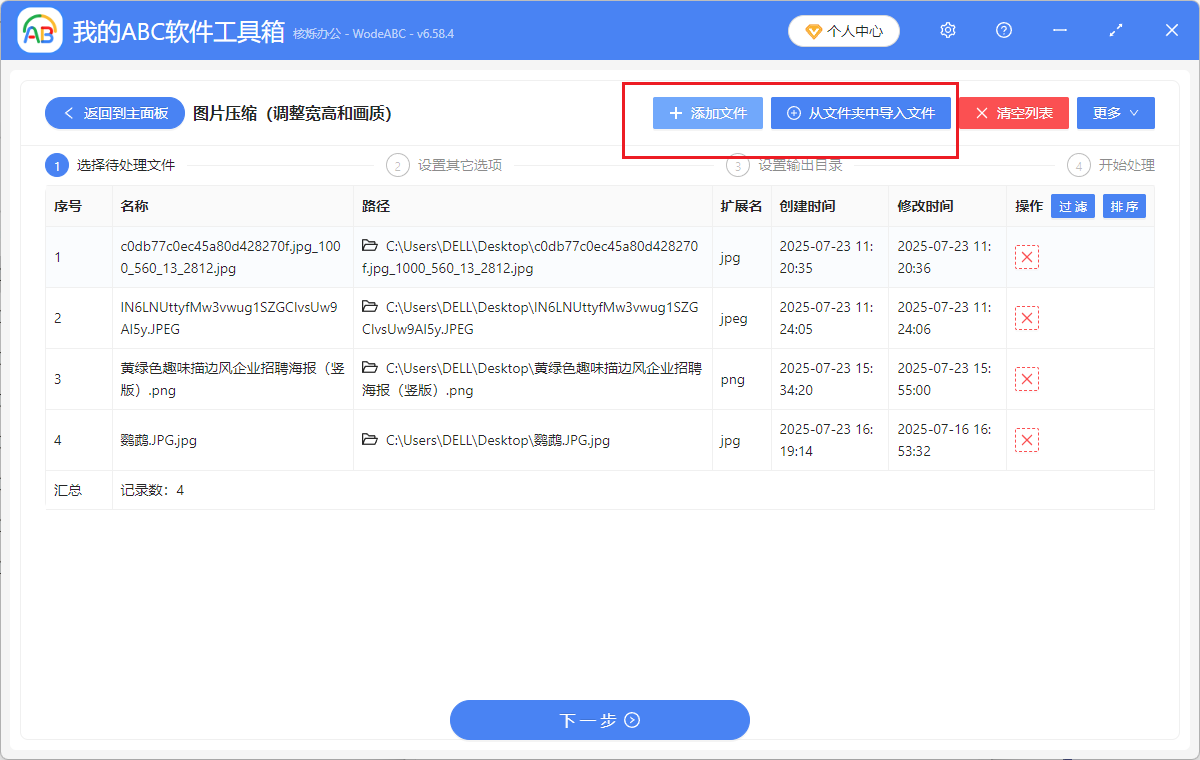Expand the 更多 dropdown menu
Viewport: 1200px width, 760px height.
tap(1115, 113)
